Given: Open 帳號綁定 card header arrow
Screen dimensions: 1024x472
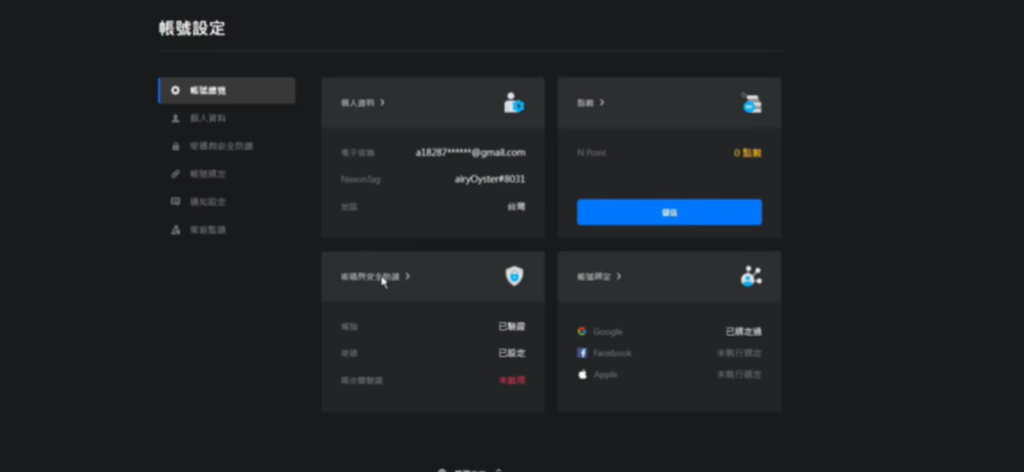Looking at the screenshot, I should point(619,276).
